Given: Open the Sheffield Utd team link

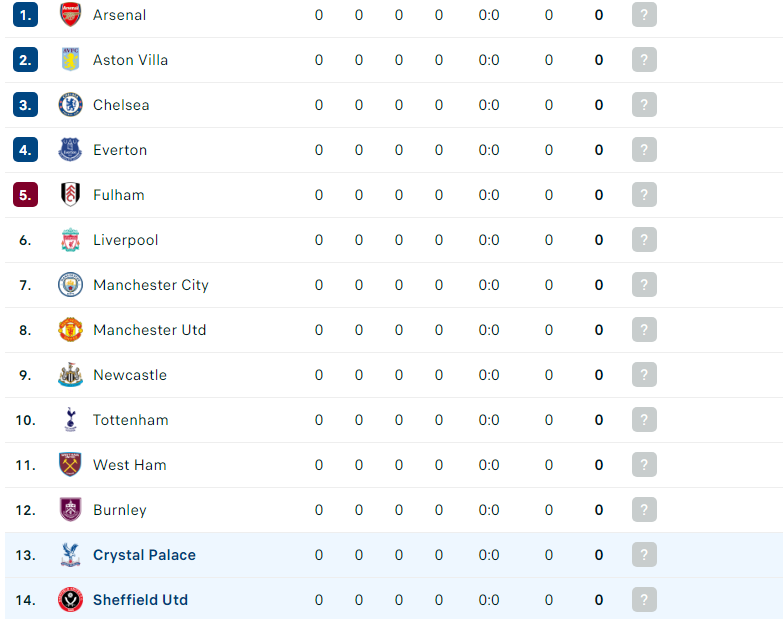Looking at the screenshot, I should point(140,600).
